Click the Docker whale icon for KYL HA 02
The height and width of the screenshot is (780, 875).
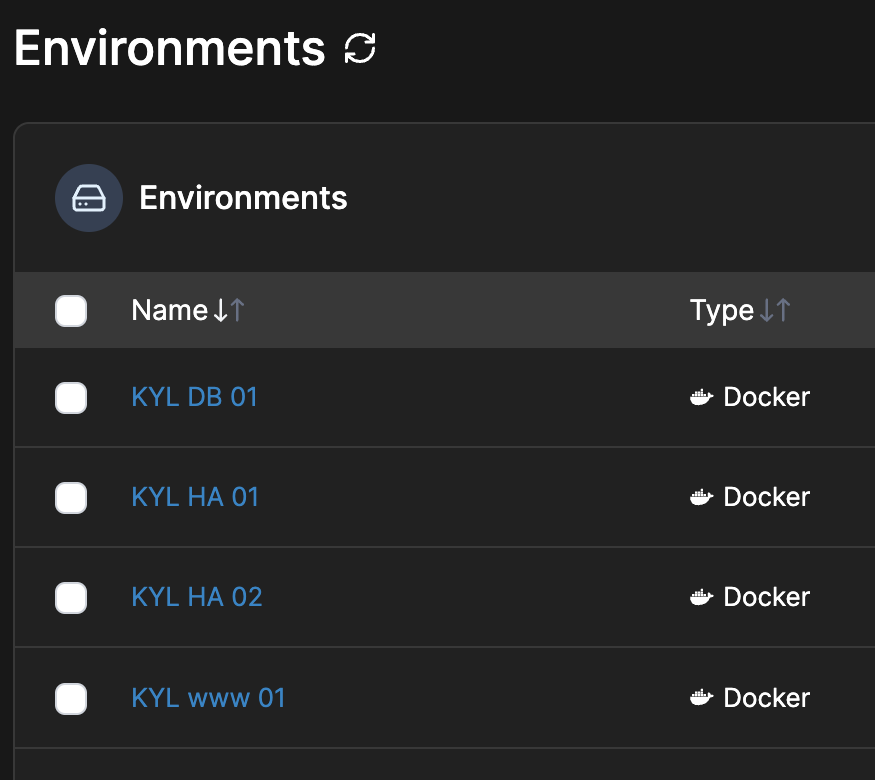[x=701, y=597]
